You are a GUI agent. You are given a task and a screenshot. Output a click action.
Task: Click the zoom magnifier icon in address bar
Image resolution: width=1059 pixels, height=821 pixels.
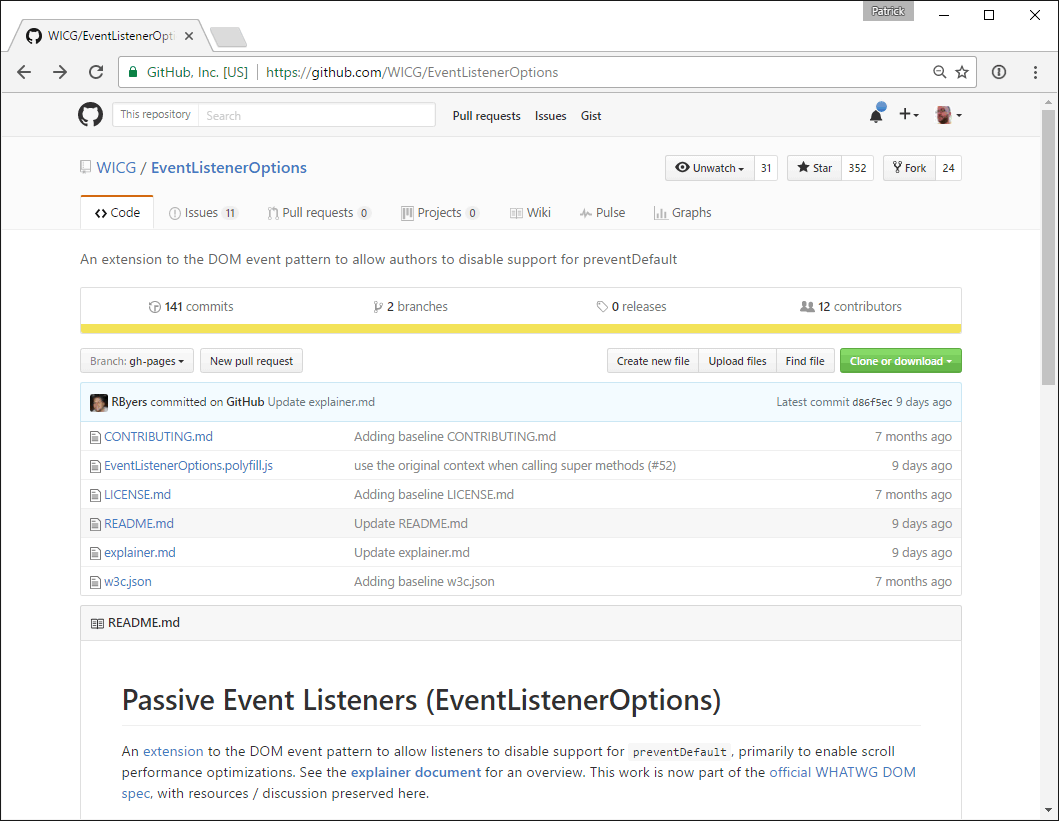tap(940, 72)
